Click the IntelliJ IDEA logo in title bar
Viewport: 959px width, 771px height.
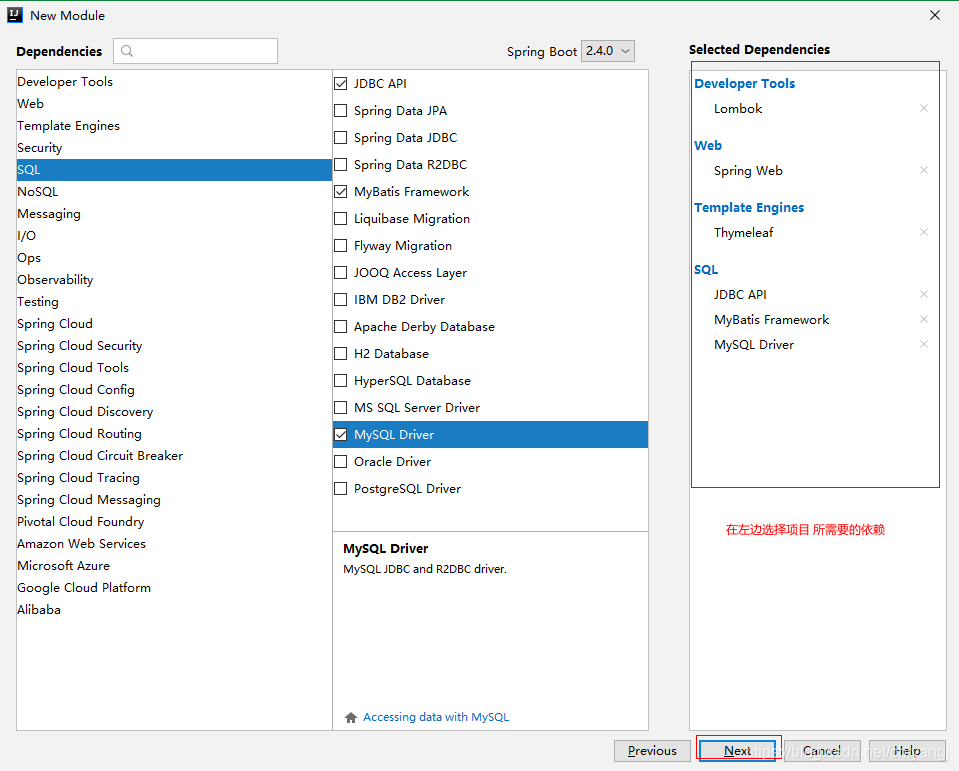point(15,15)
